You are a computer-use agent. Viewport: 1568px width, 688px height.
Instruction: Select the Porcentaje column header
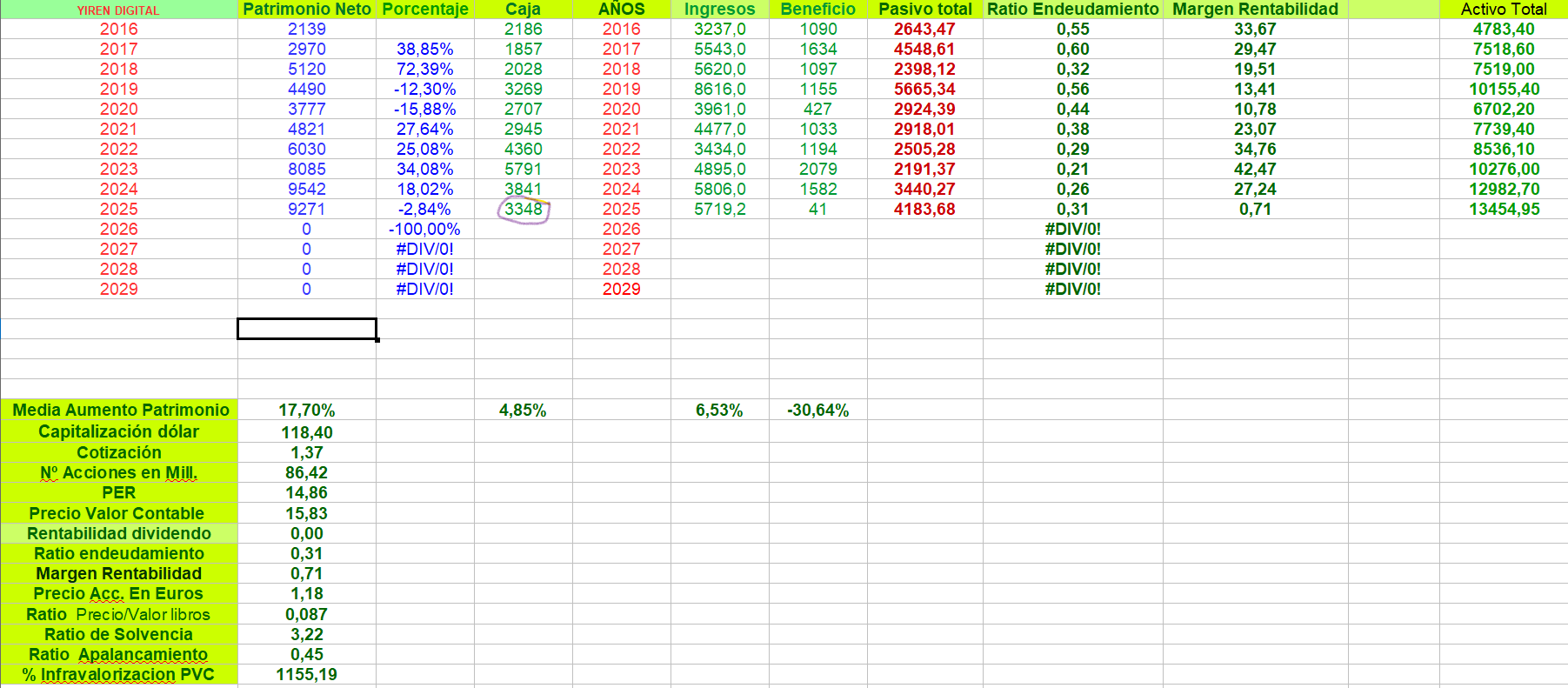coord(425,10)
